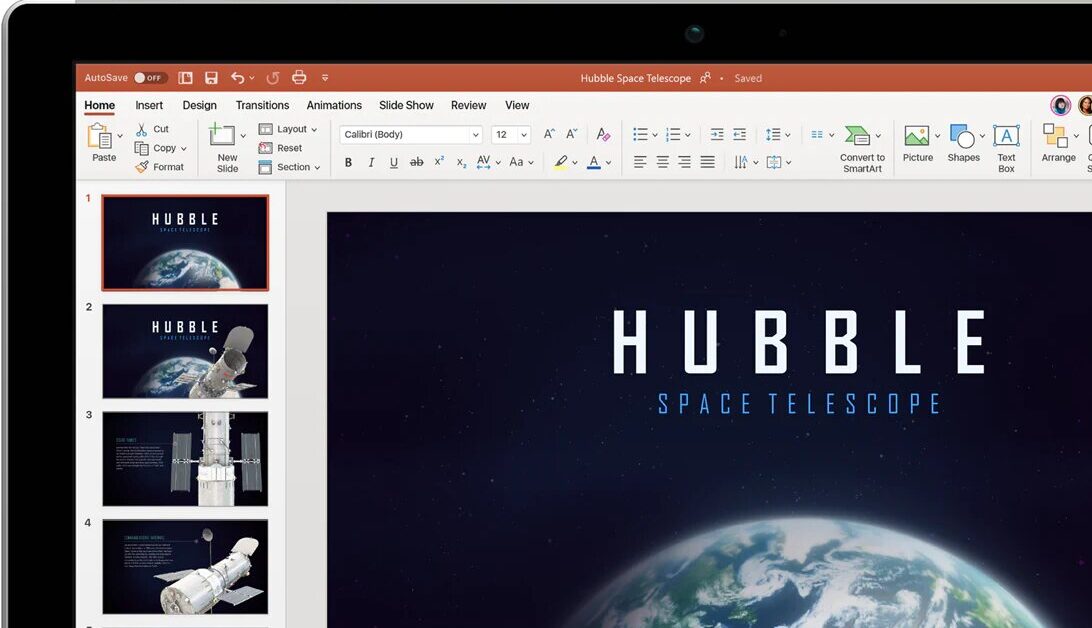Screen dimensions: 1092x628
Task: Click the Line Spacing icon
Action: pyautogui.click(x=773, y=134)
